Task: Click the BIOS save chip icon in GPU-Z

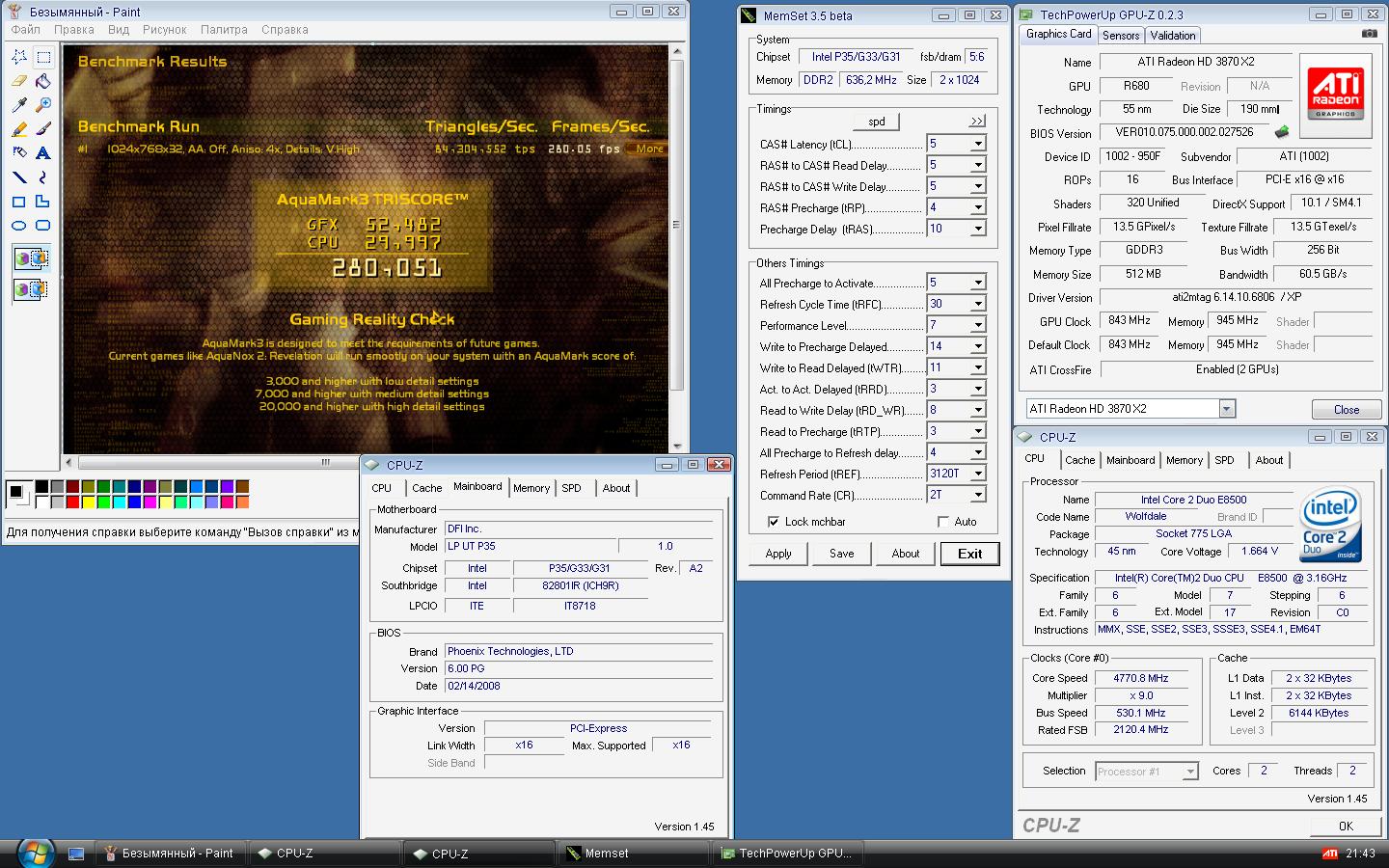Action: 1281,132
